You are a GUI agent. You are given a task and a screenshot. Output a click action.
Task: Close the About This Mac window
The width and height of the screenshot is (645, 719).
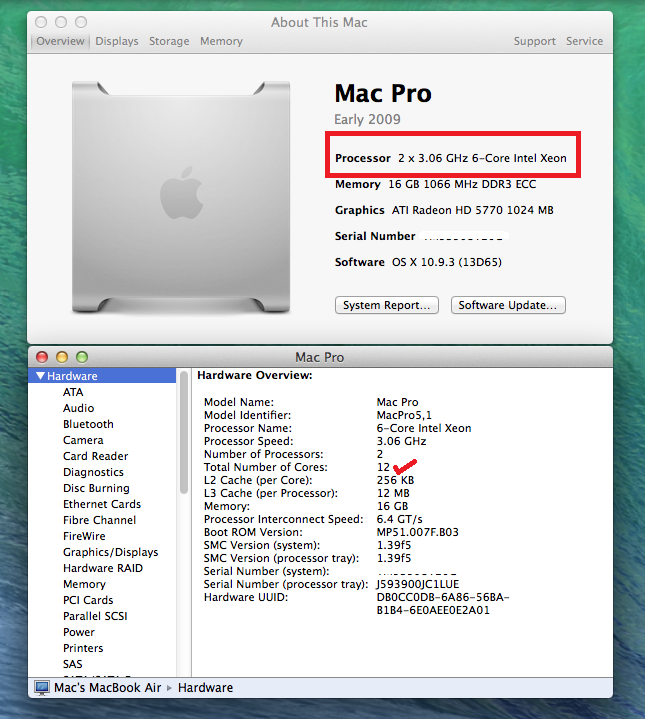[x=41, y=22]
